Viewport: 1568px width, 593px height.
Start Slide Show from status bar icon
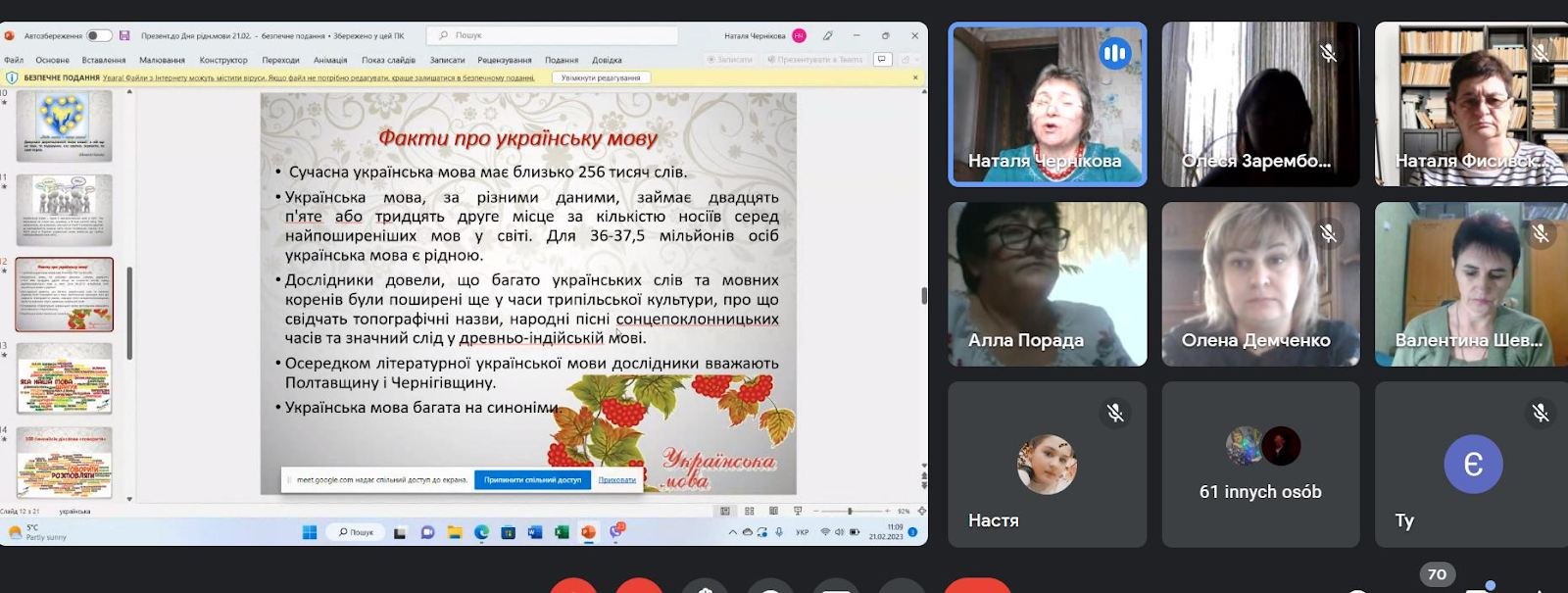[798, 511]
